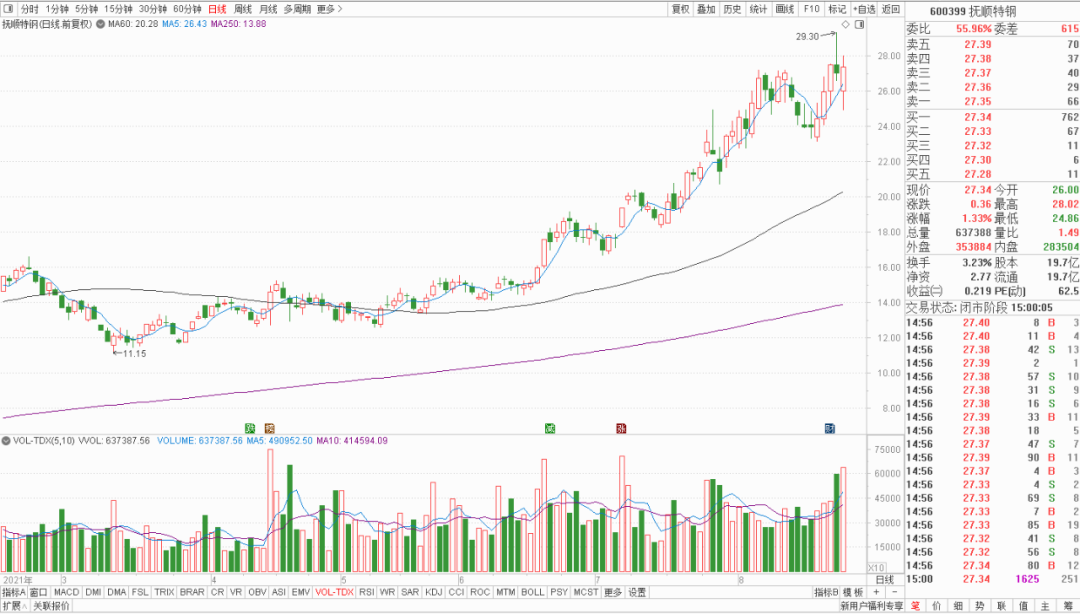This screenshot has width=1080, height=614.
Task: Expand the 更多 periods menu at top
Action: click(329, 9)
